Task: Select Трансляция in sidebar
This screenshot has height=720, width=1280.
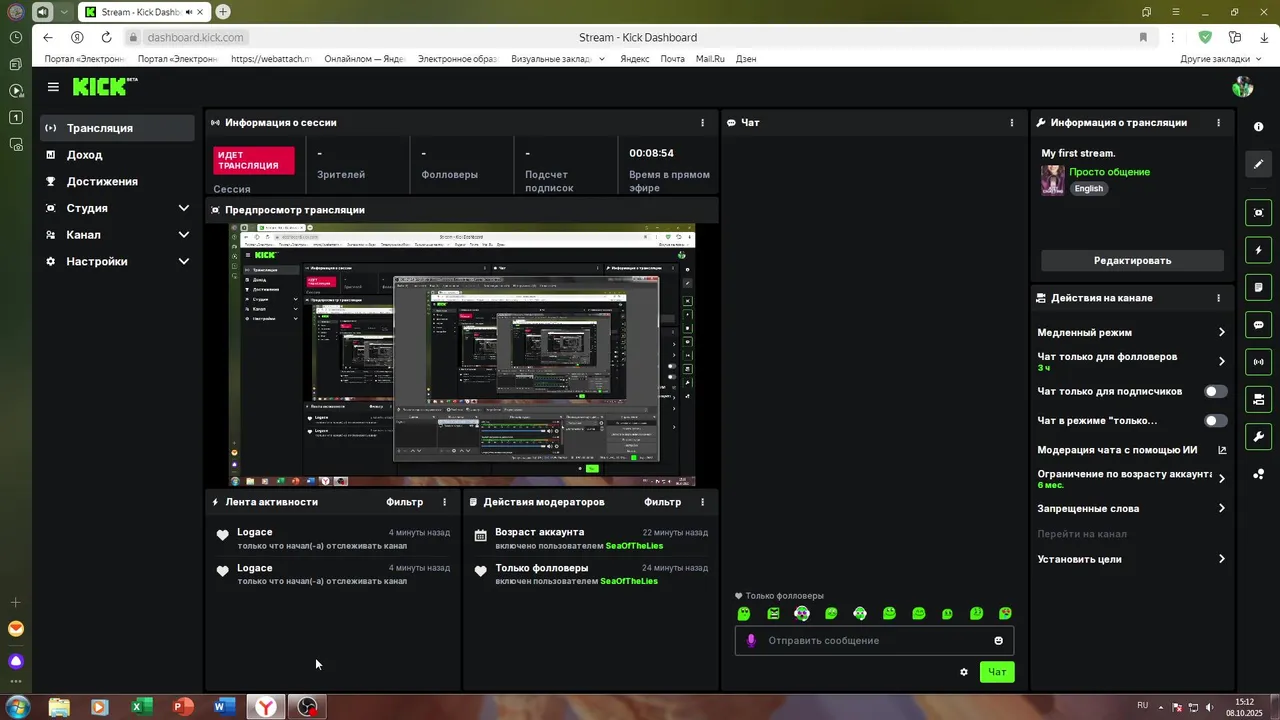Action: pos(118,128)
